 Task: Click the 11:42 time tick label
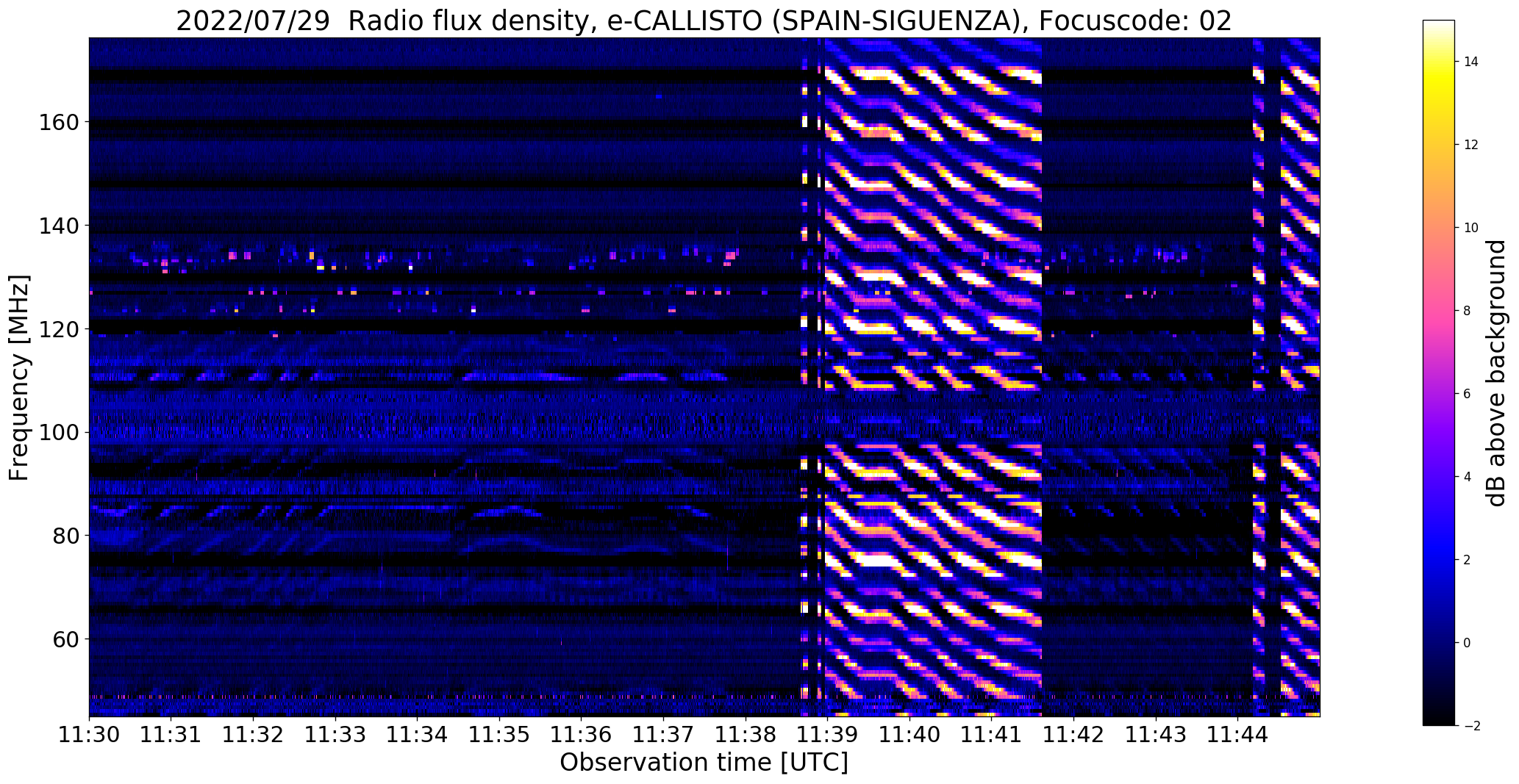tap(1073, 735)
